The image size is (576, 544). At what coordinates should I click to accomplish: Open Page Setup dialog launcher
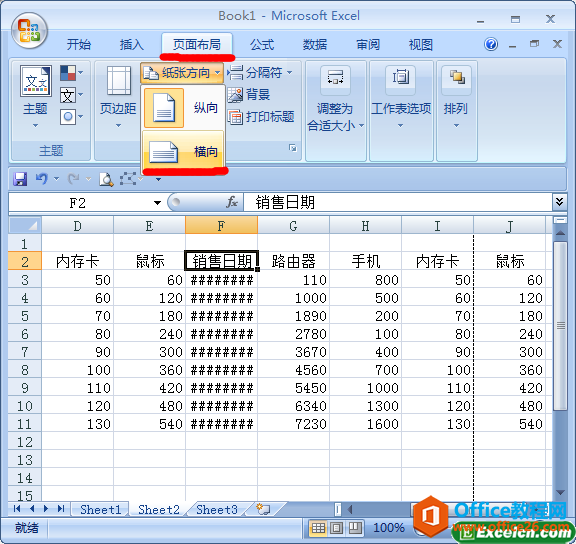[292, 148]
